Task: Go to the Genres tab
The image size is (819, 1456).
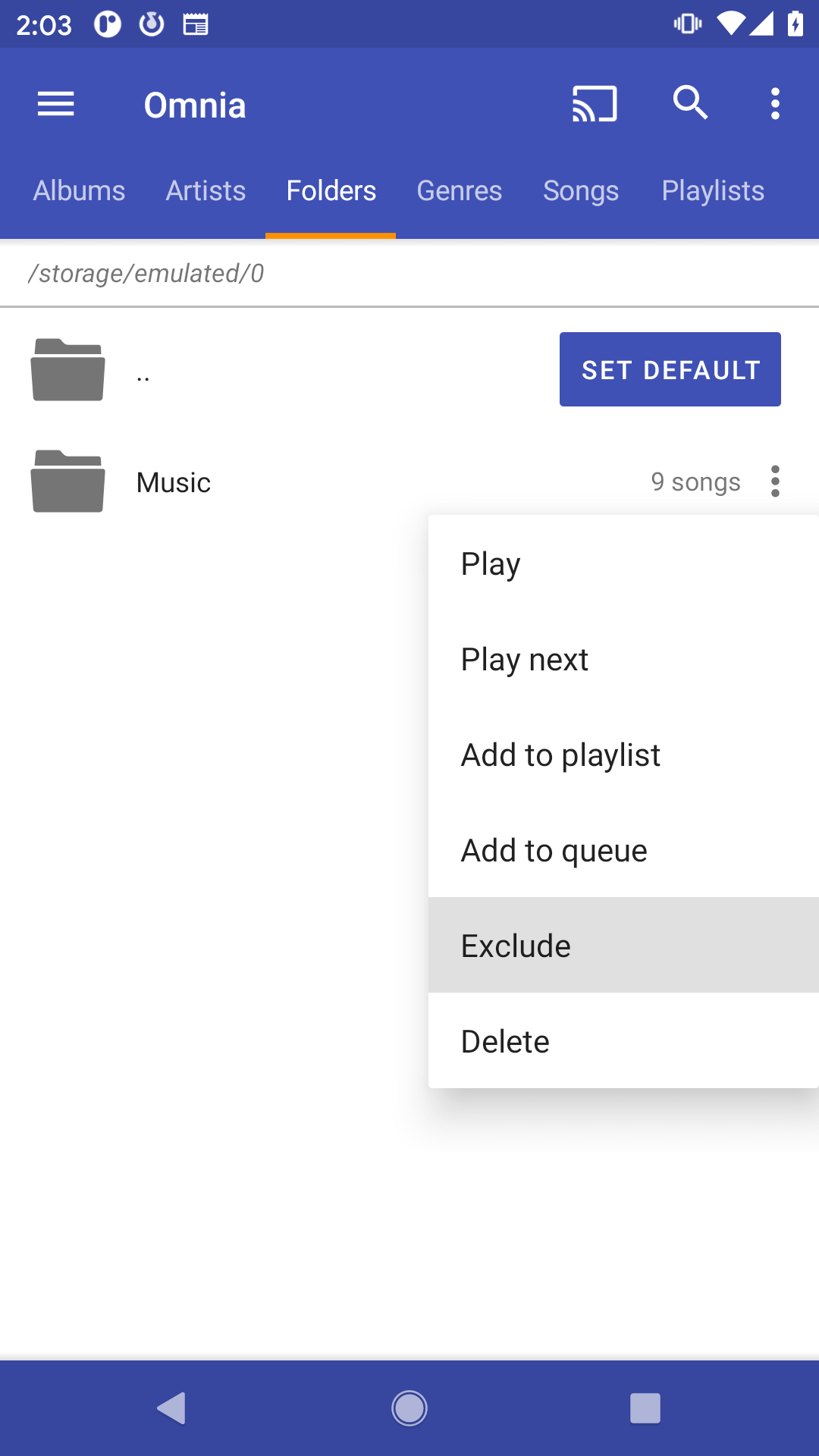Action: (x=459, y=191)
